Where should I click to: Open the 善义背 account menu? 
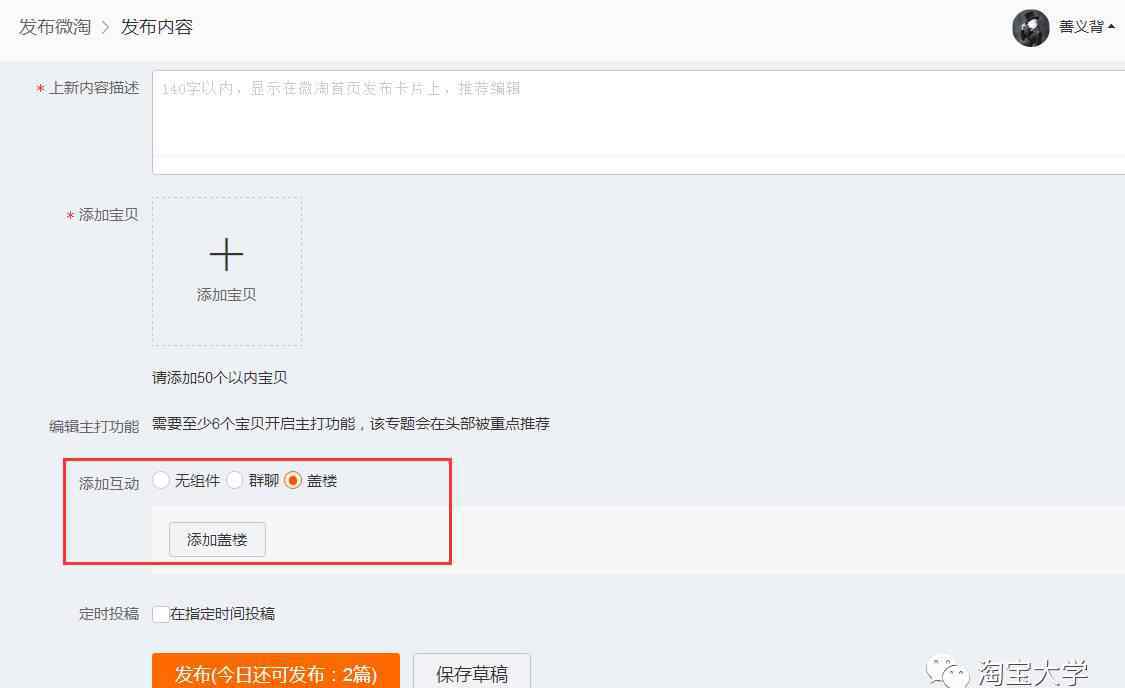tap(1081, 27)
